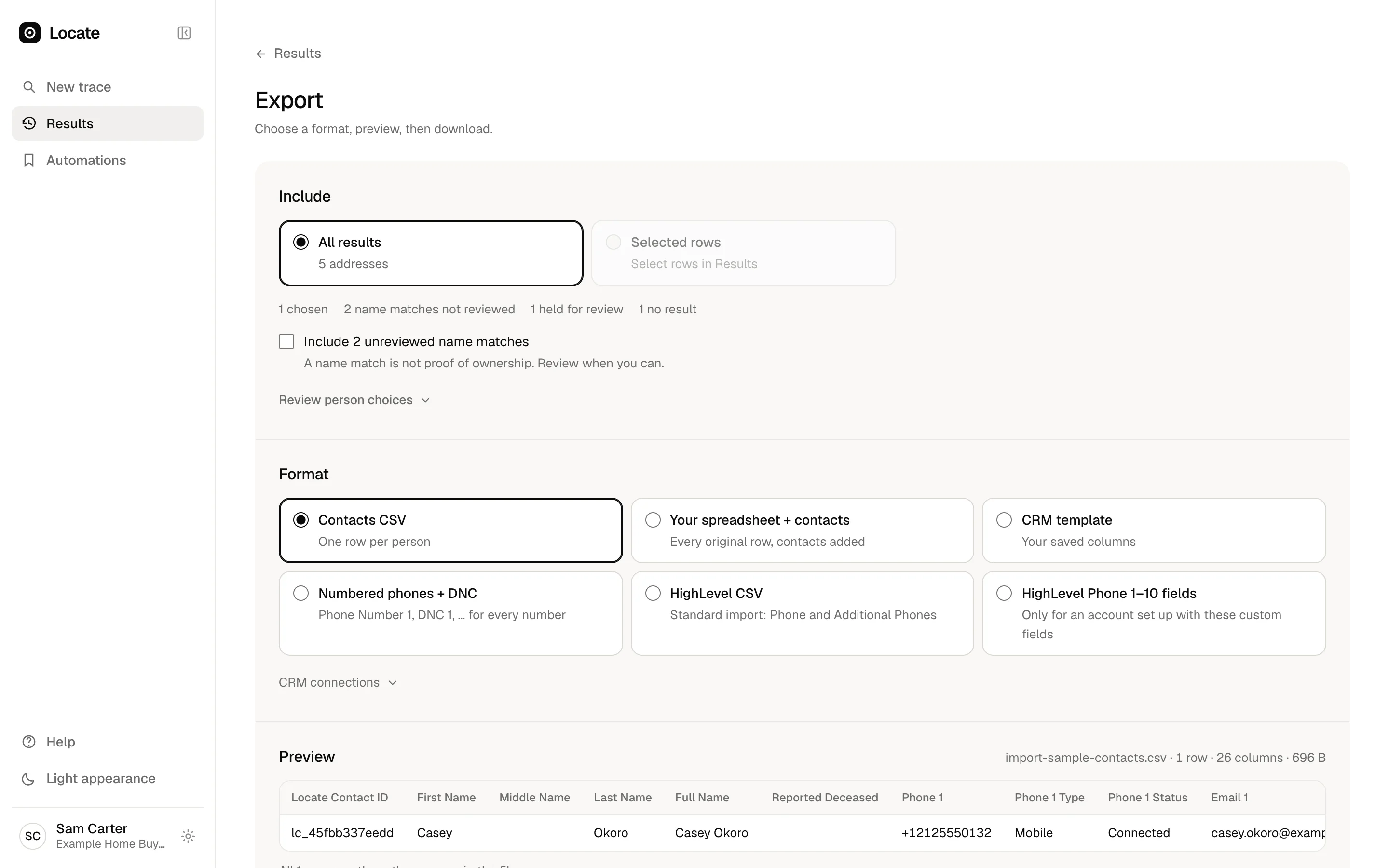Choose HighLevel Phone 1–10 fields format
The image size is (1389, 868).
(1154, 613)
